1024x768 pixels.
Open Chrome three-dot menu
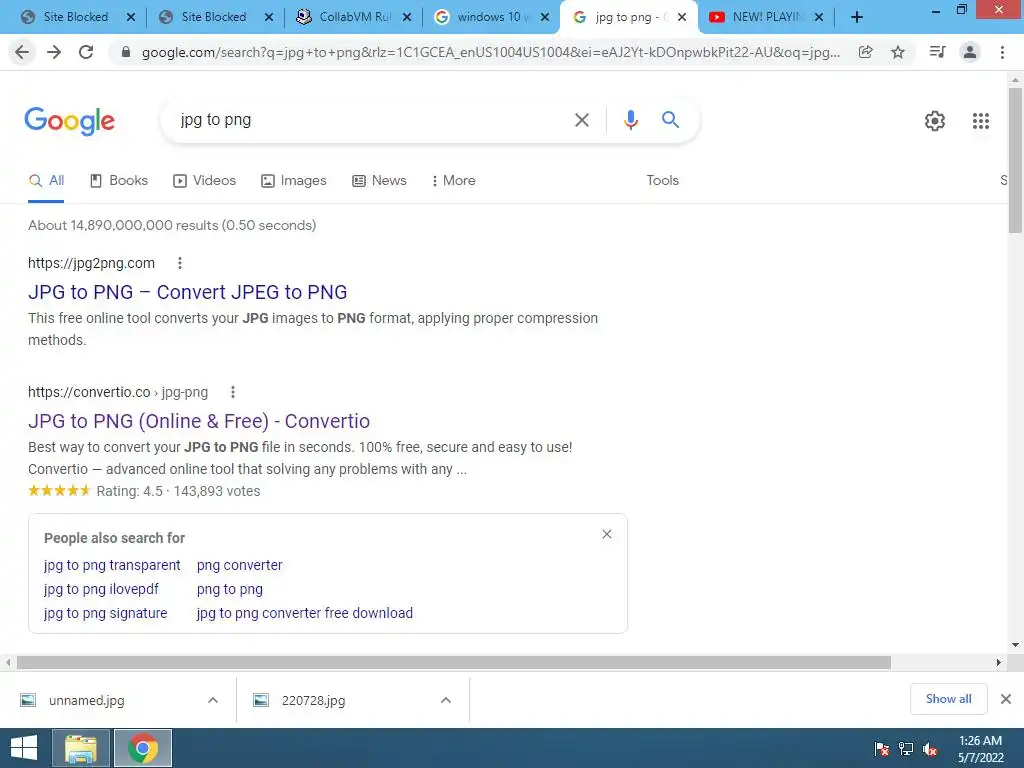tap(1002, 52)
